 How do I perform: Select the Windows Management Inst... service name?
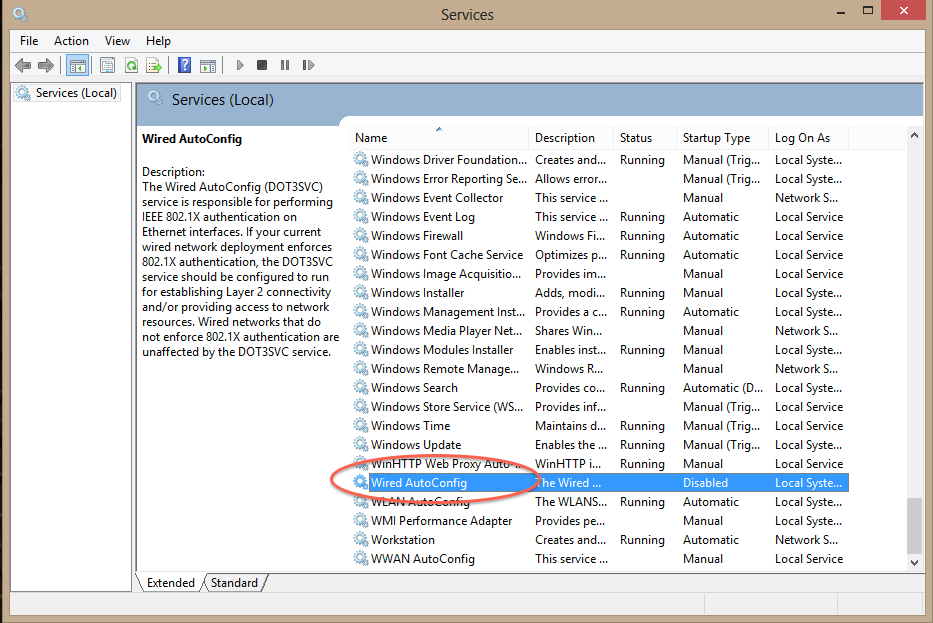click(448, 312)
